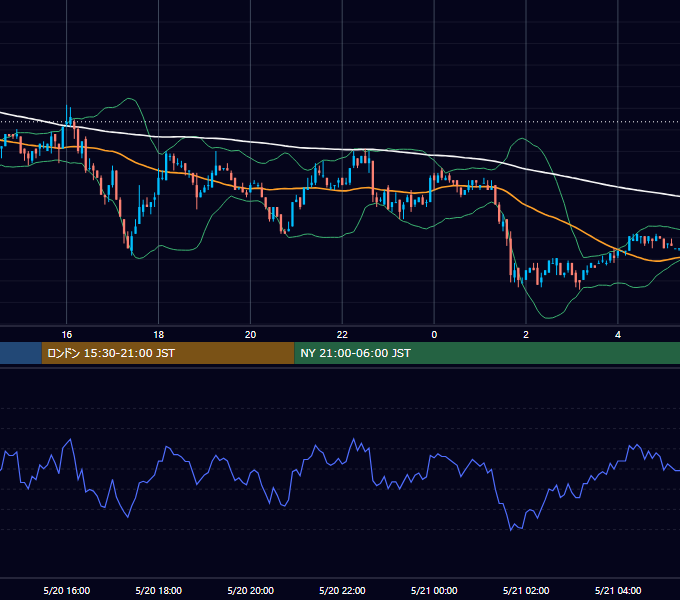Click the 18 hour axis label

coord(159,335)
